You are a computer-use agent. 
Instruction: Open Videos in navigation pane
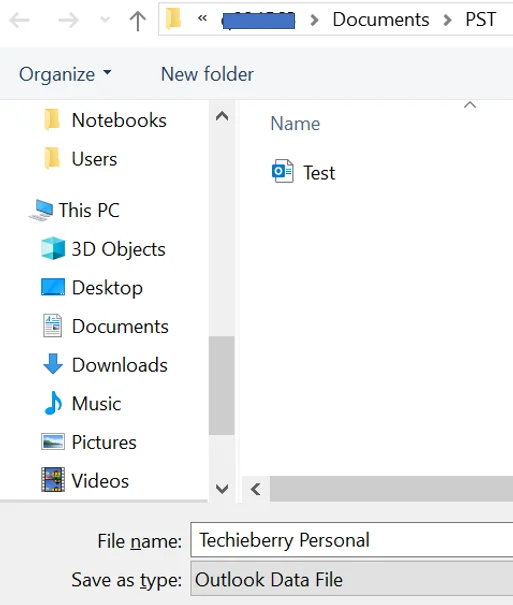tap(100, 481)
